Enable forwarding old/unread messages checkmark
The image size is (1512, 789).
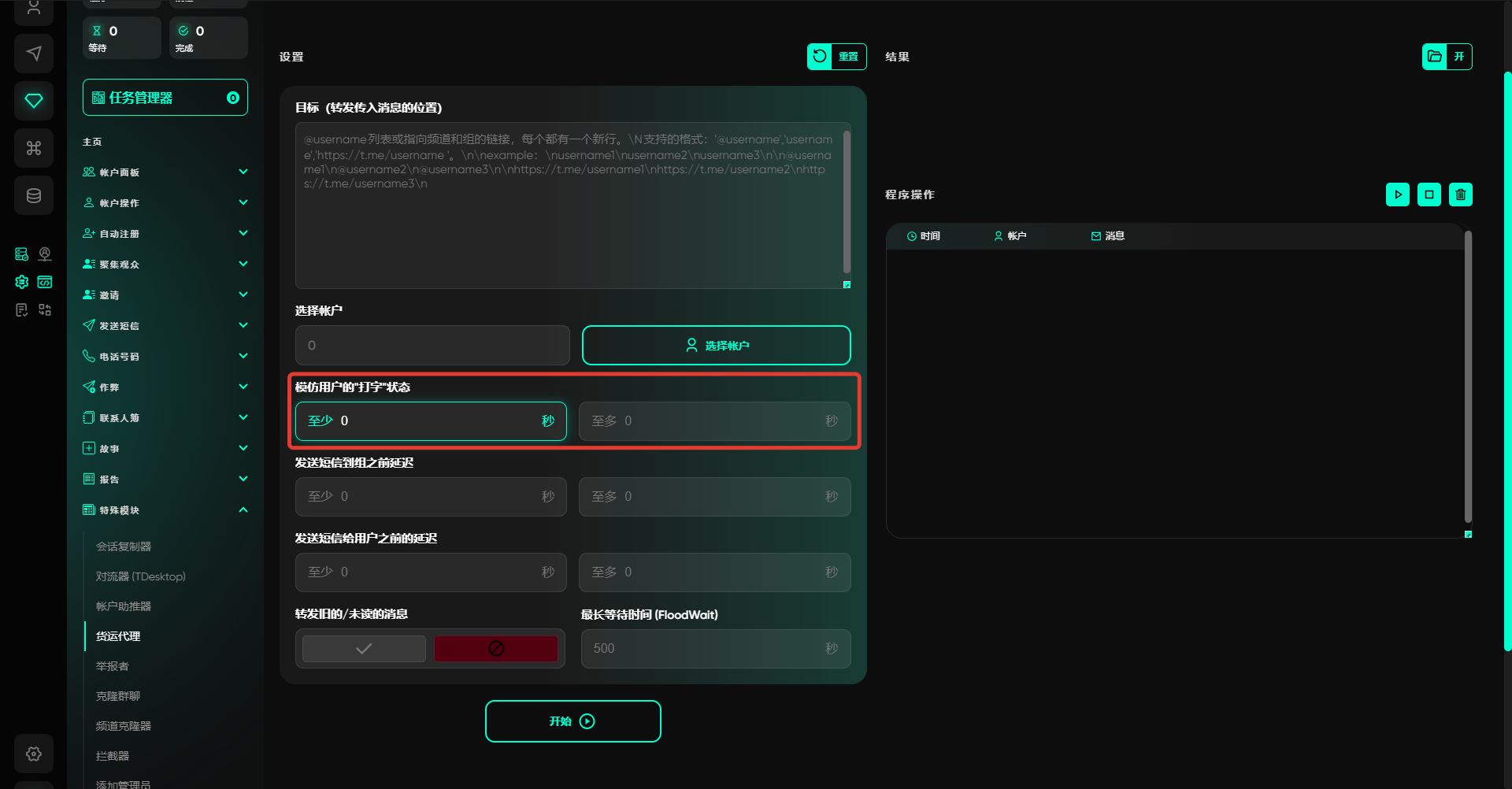click(364, 649)
